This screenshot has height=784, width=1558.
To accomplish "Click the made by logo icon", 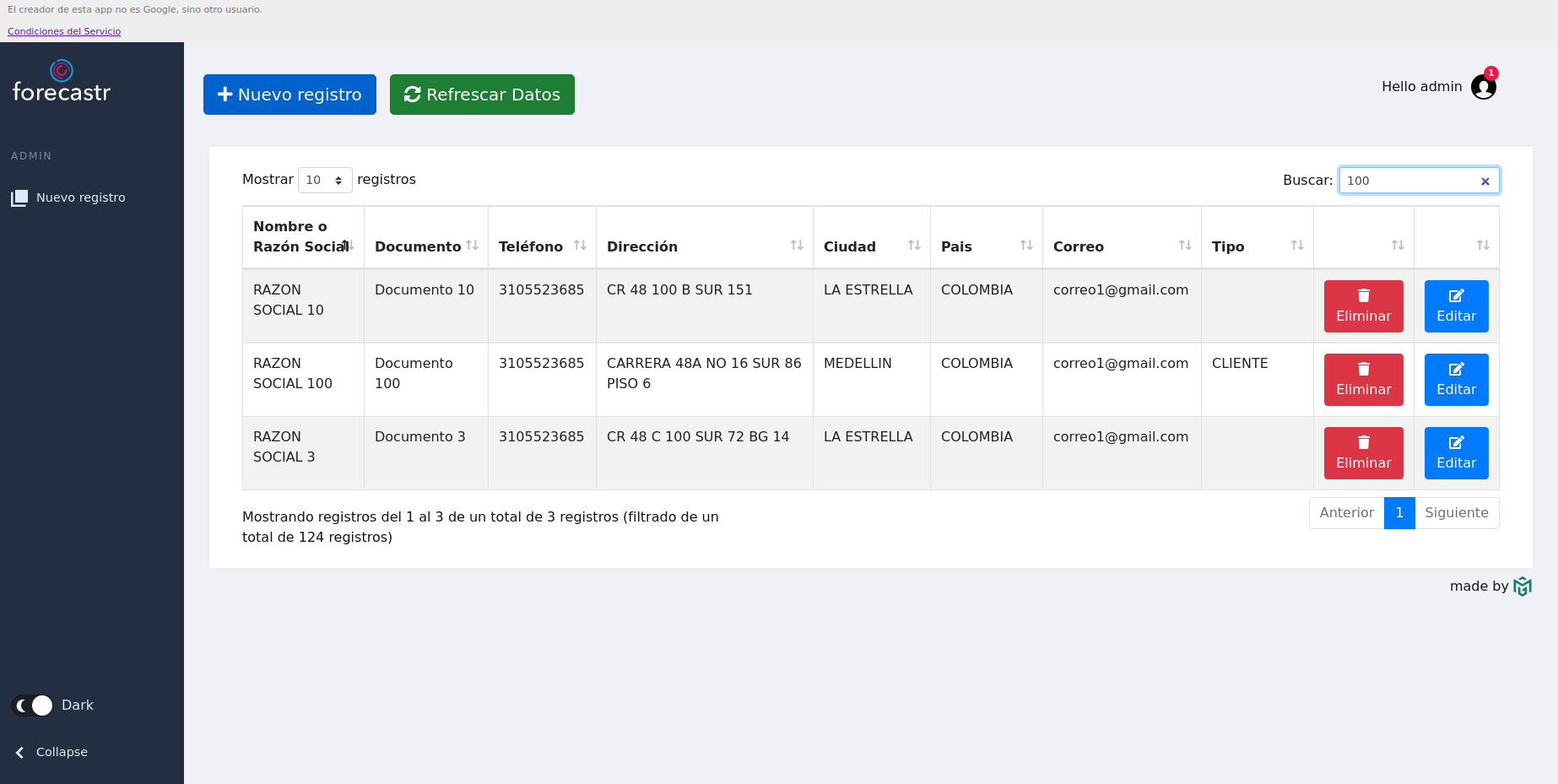I will click(x=1522, y=587).
